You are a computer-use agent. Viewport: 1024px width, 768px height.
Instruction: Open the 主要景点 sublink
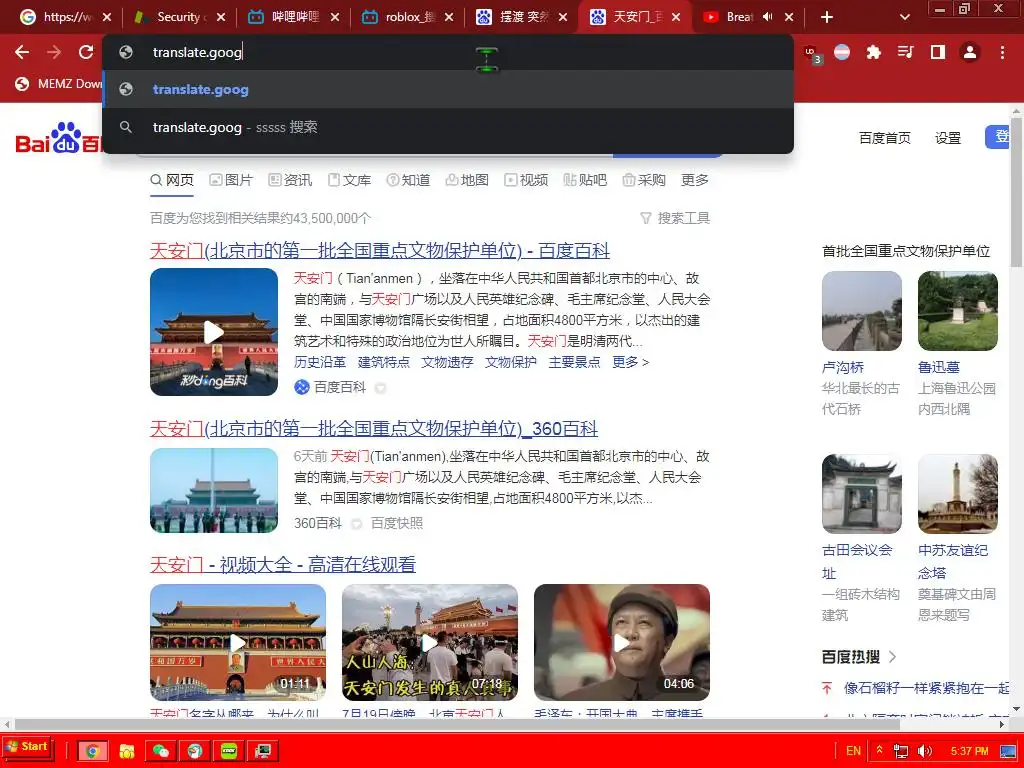(575, 362)
